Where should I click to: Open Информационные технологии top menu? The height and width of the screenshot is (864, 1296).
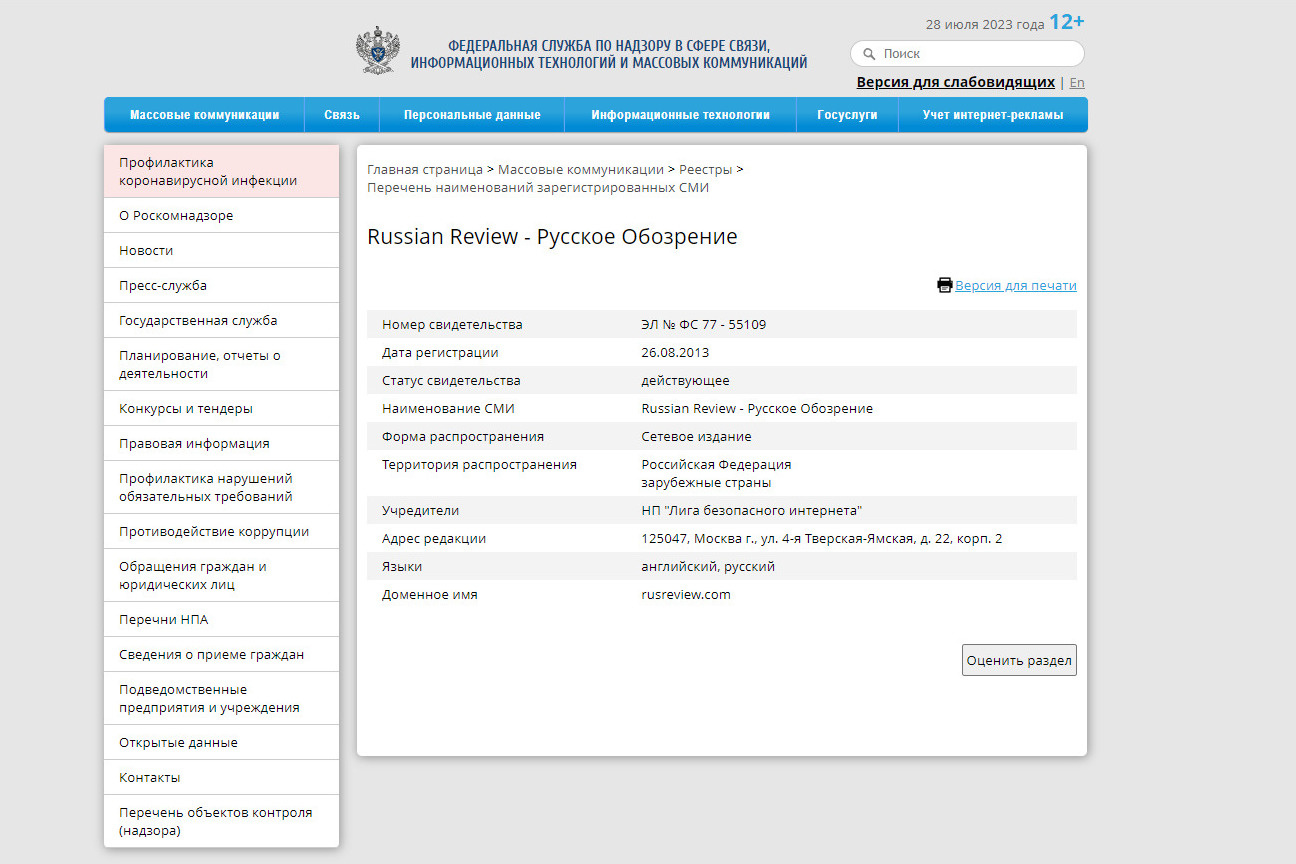680,115
